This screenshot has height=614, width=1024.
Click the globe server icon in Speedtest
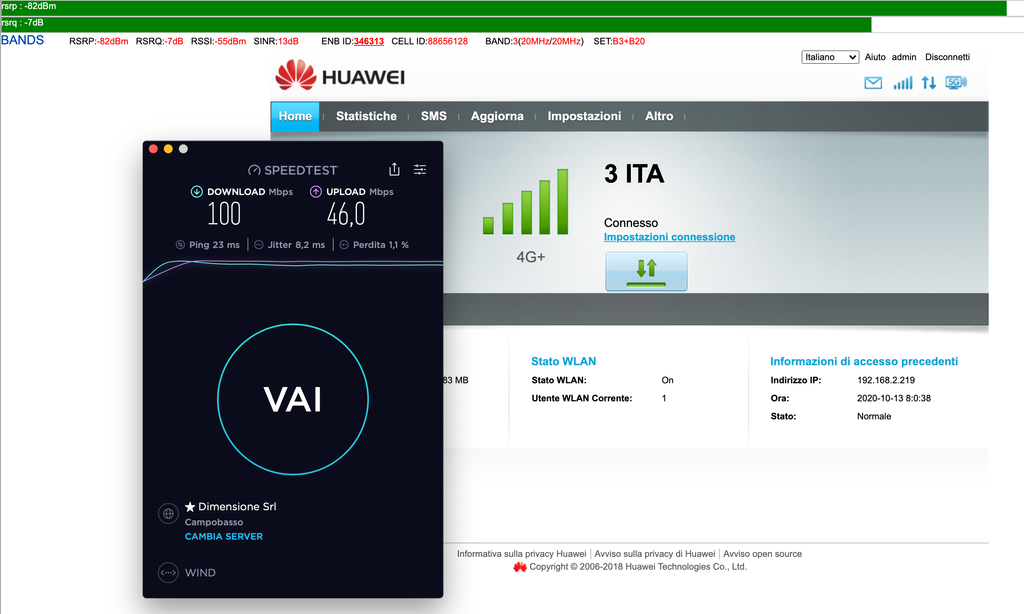[168, 514]
